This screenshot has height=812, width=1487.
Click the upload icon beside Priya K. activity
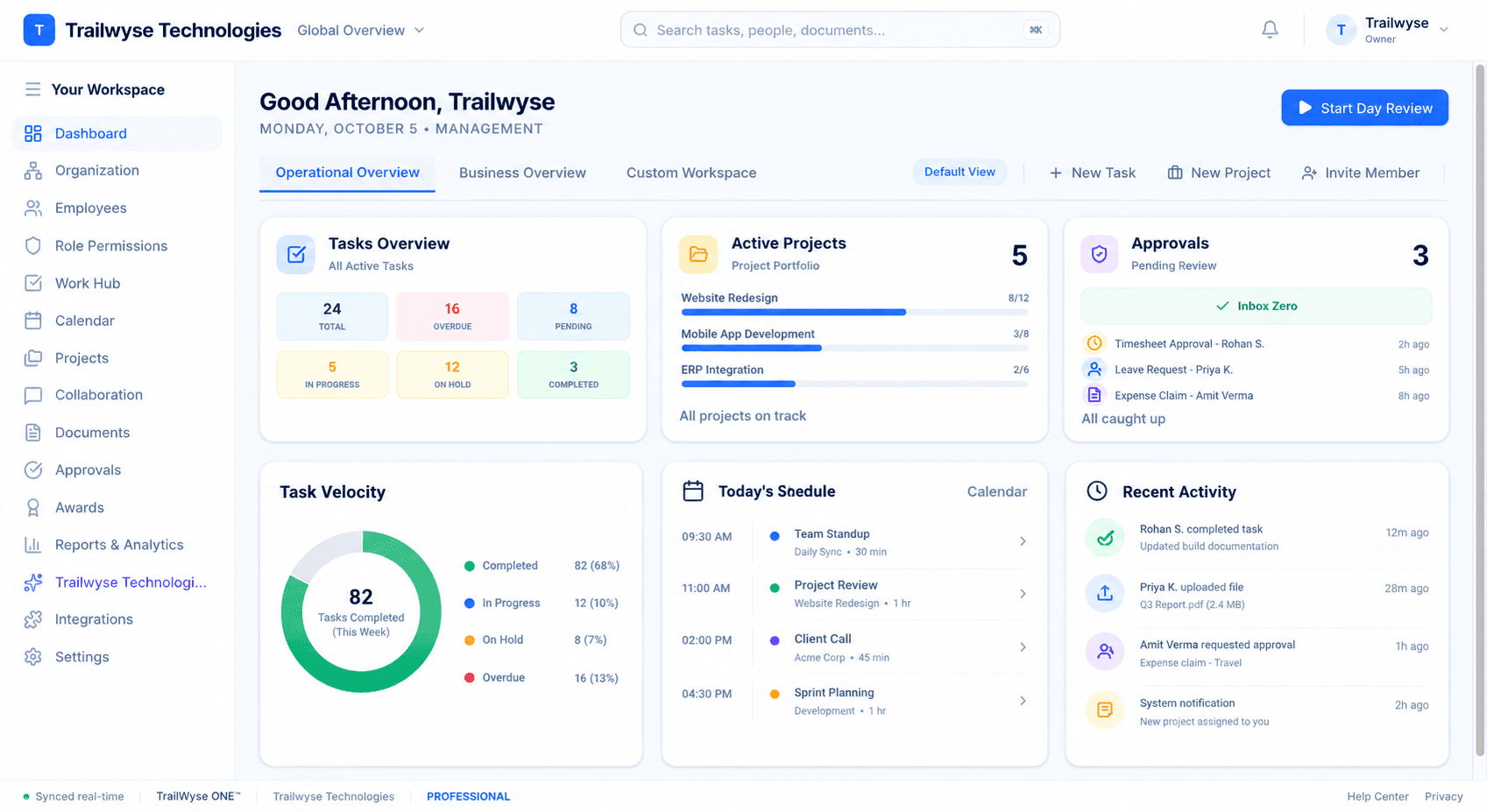1105,593
